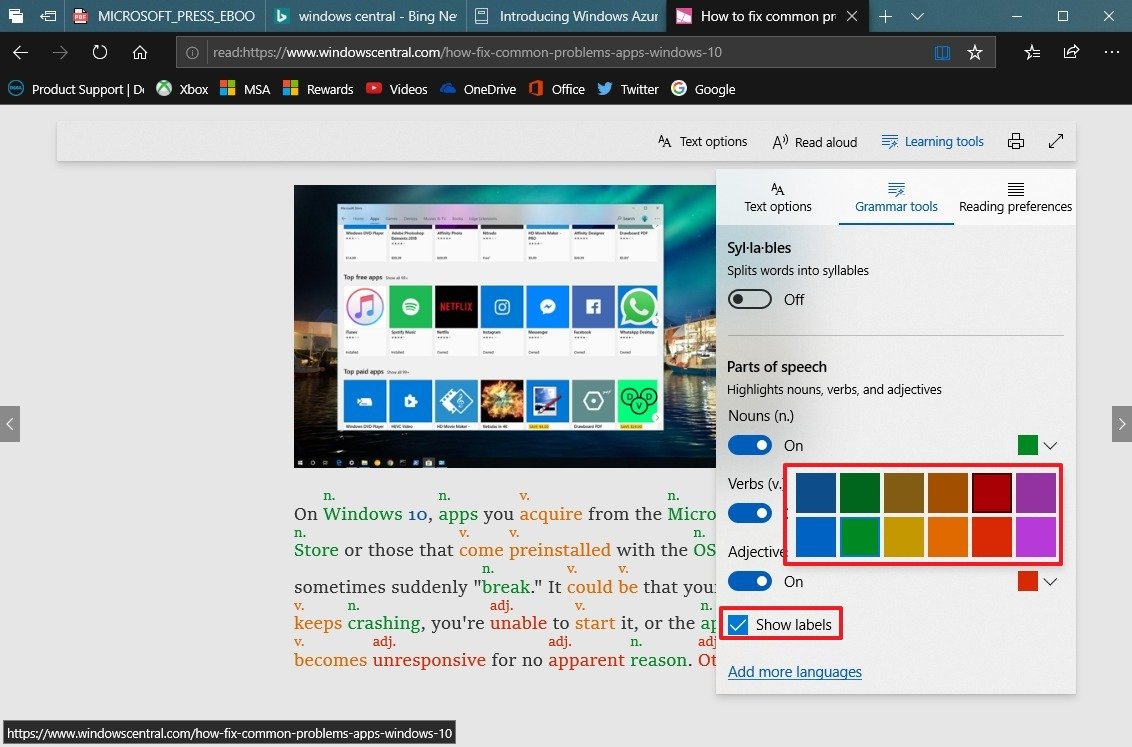
Task: Open Google favorites bar shortcut
Action: tap(703, 89)
